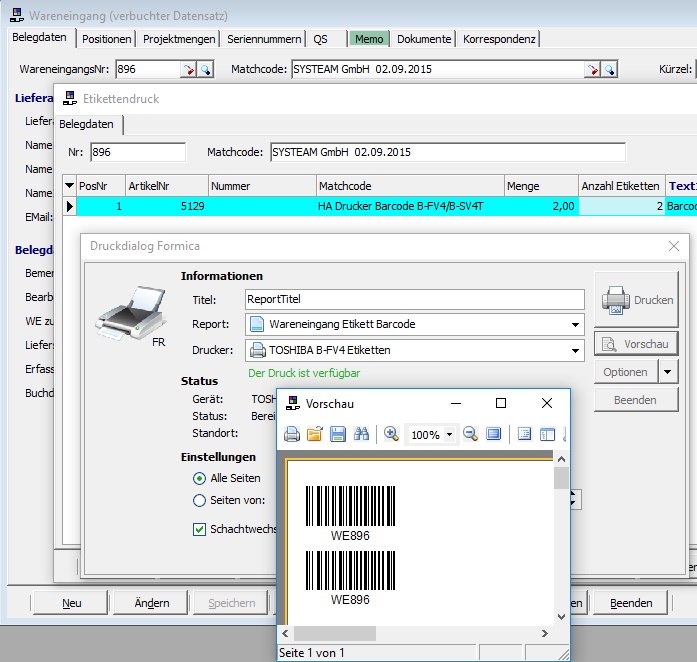Image resolution: width=697 pixels, height=662 pixels.
Task: Click the Neu button
Action: point(71,603)
